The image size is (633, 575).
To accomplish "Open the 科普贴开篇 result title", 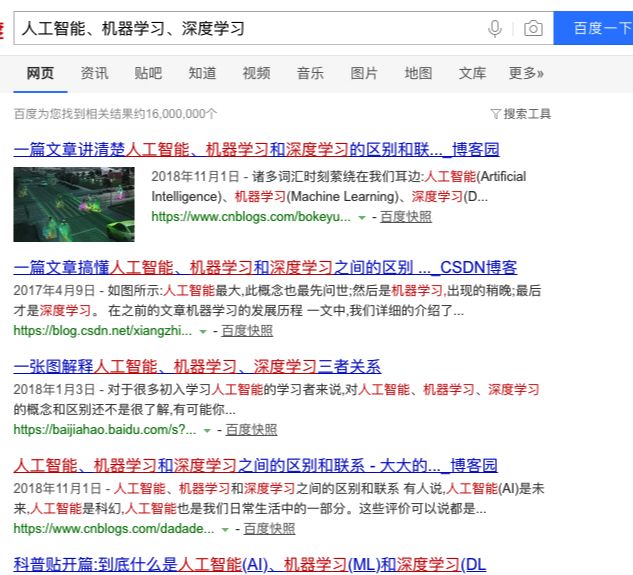I will point(249,565).
